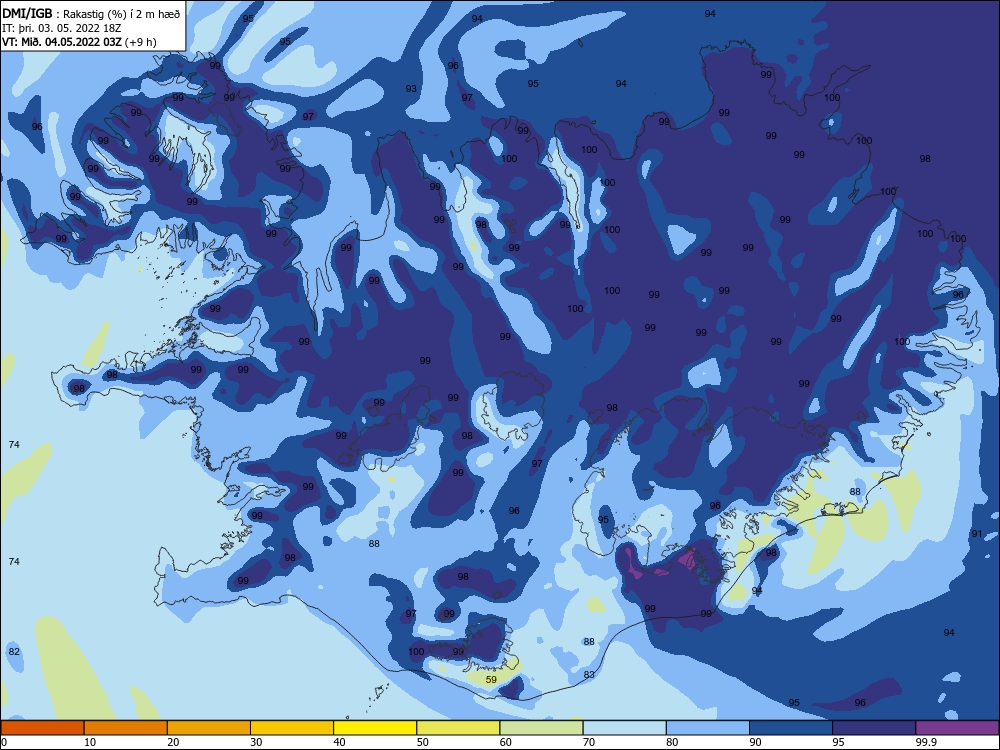The height and width of the screenshot is (750, 1000).
Task: Select the '93' humidity value on the map
Action: (x=411, y=89)
